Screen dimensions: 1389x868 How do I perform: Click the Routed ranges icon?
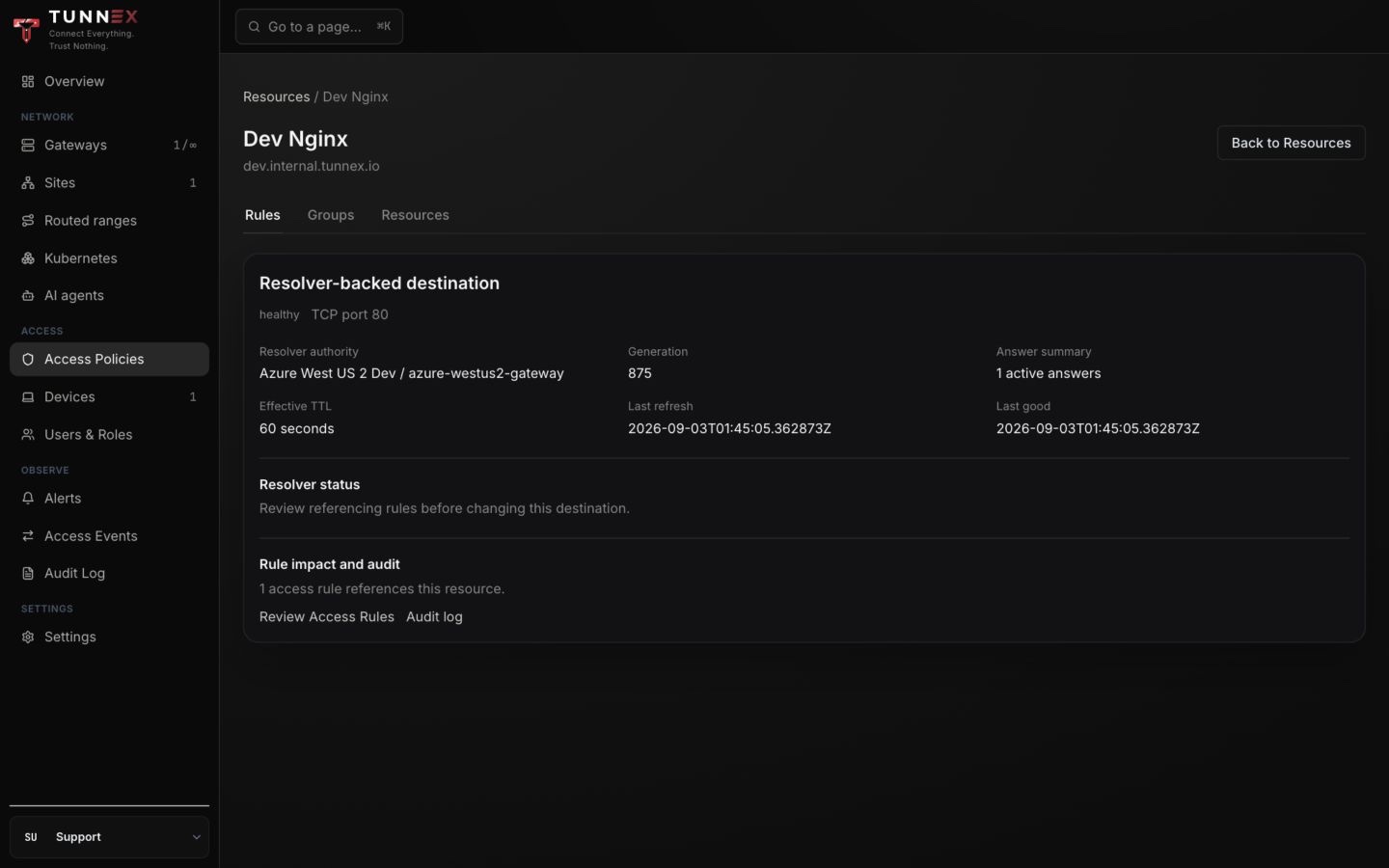tap(28, 221)
